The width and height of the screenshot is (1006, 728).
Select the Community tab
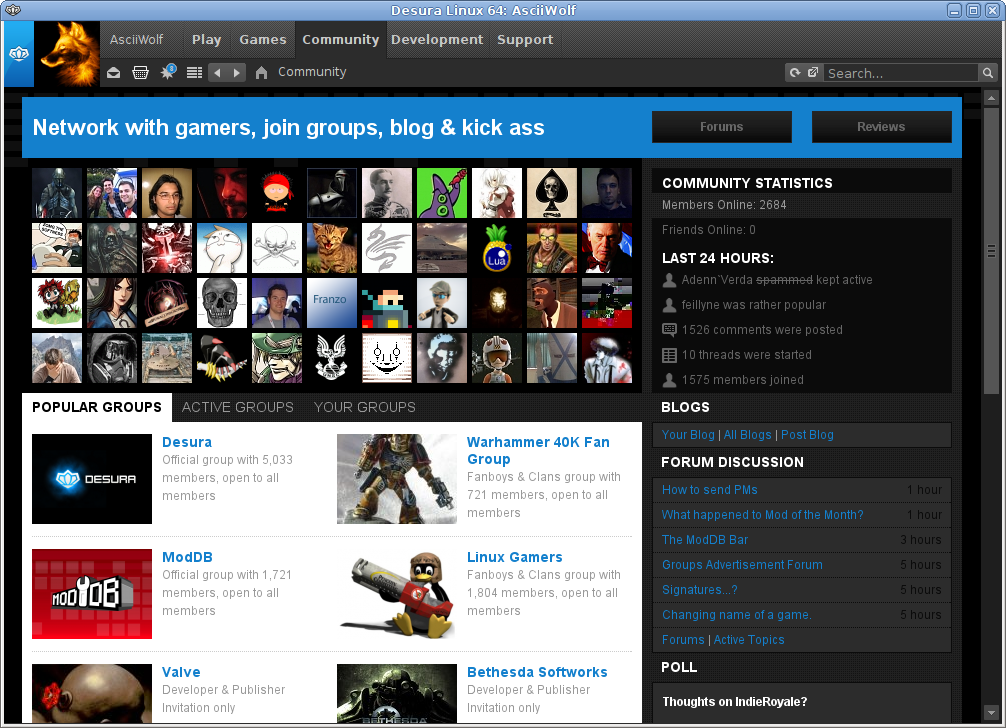click(341, 40)
